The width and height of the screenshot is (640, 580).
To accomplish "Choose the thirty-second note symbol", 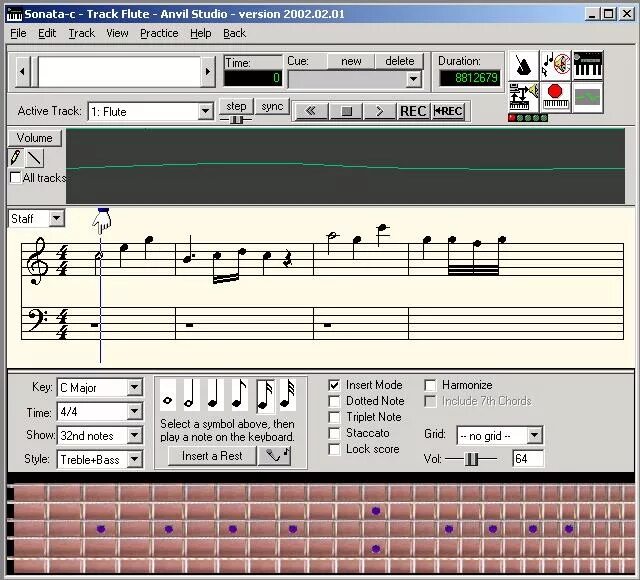I will [288, 395].
